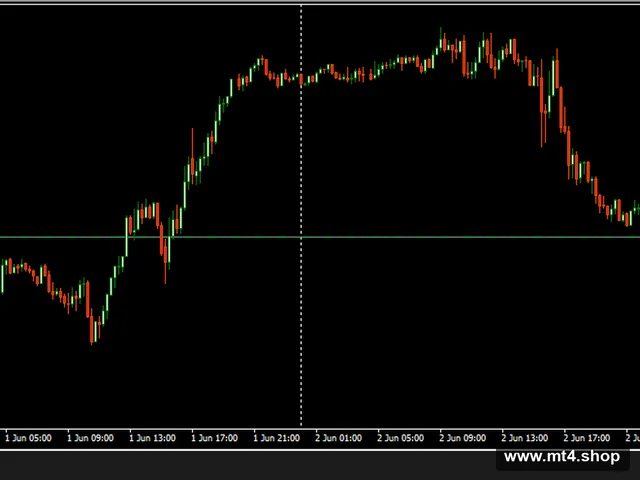This screenshot has height=480, width=640.
Task: Click the "1 Jun 13:00" time axis label
Action: (152, 438)
